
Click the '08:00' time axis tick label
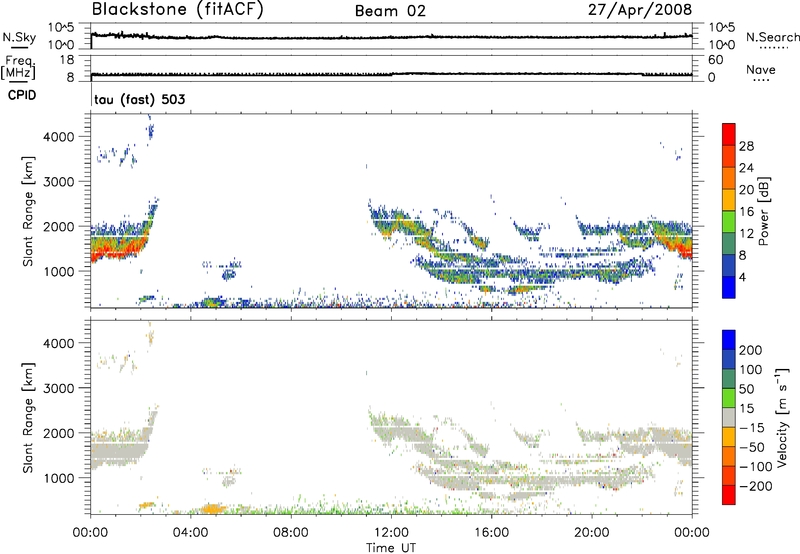[x=291, y=533]
